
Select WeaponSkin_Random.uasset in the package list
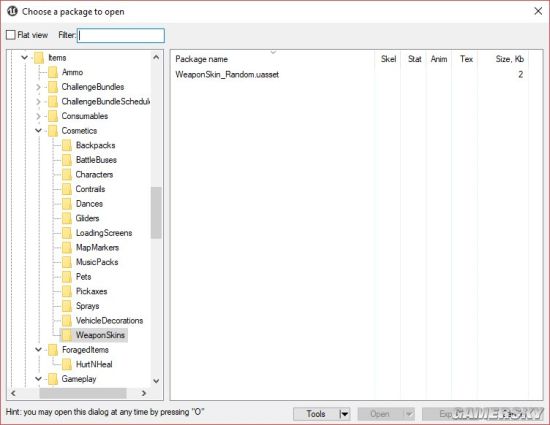[x=227, y=74]
